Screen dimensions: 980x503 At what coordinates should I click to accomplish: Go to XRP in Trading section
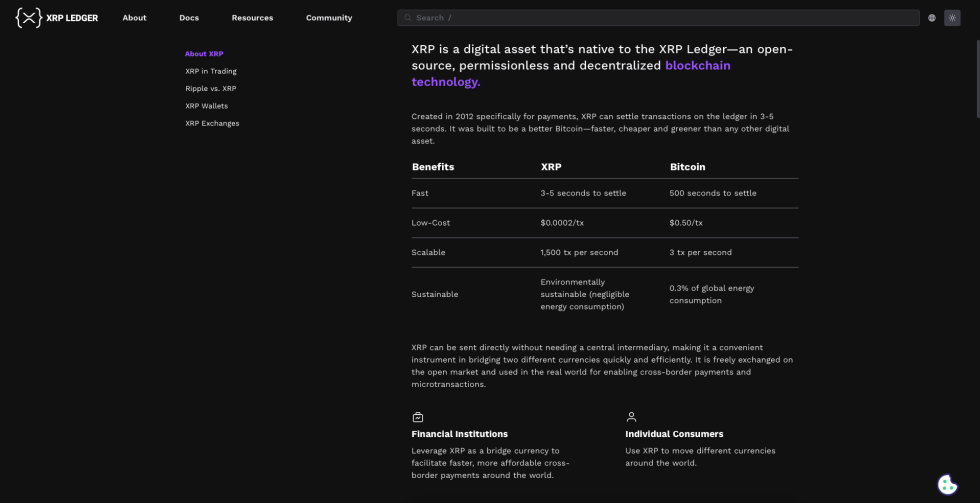click(211, 71)
